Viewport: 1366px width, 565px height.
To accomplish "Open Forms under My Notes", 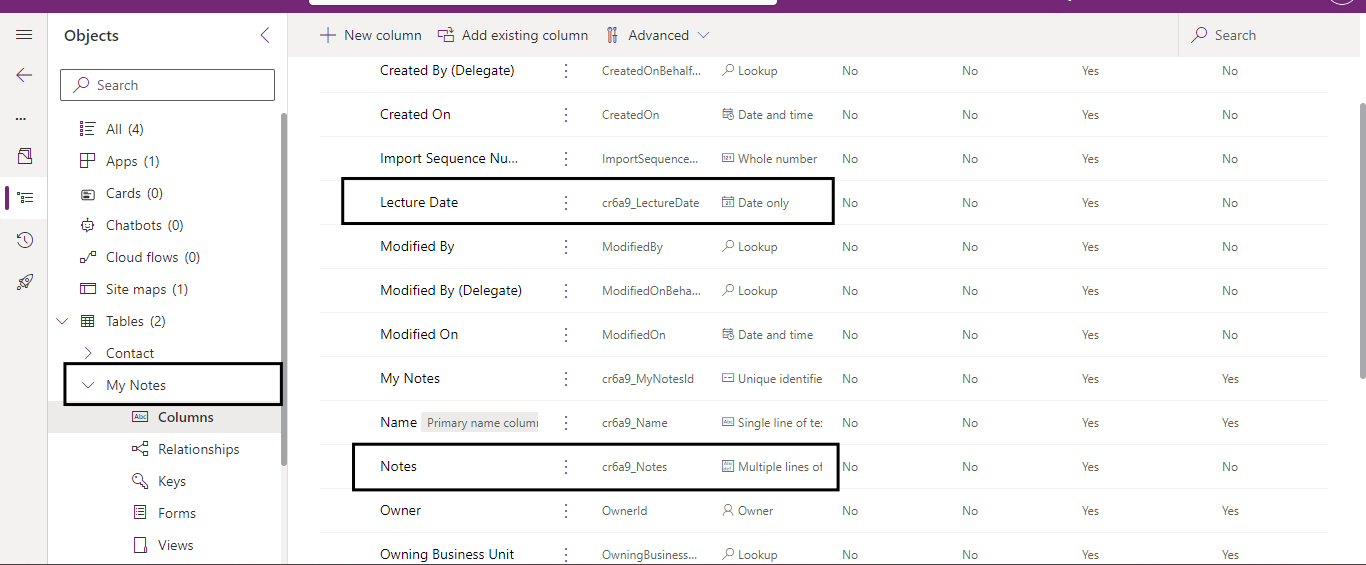I will tap(176, 513).
